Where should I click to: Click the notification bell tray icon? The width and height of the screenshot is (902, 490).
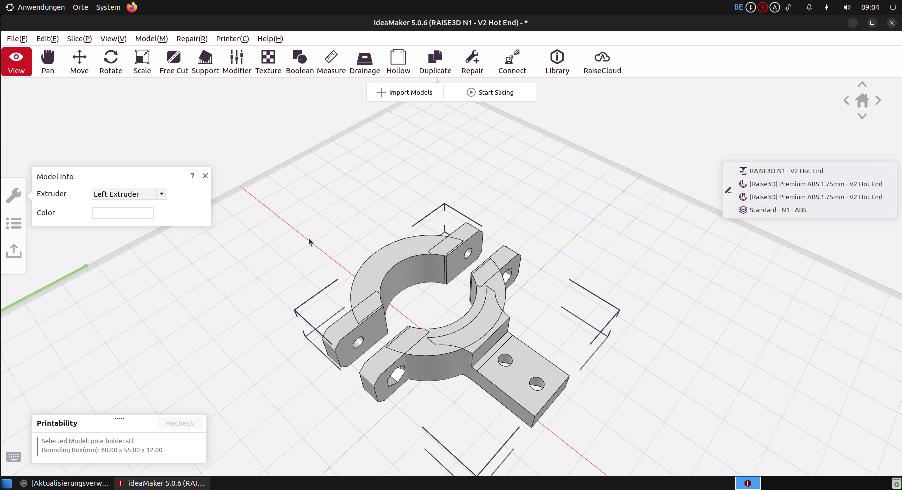point(809,7)
